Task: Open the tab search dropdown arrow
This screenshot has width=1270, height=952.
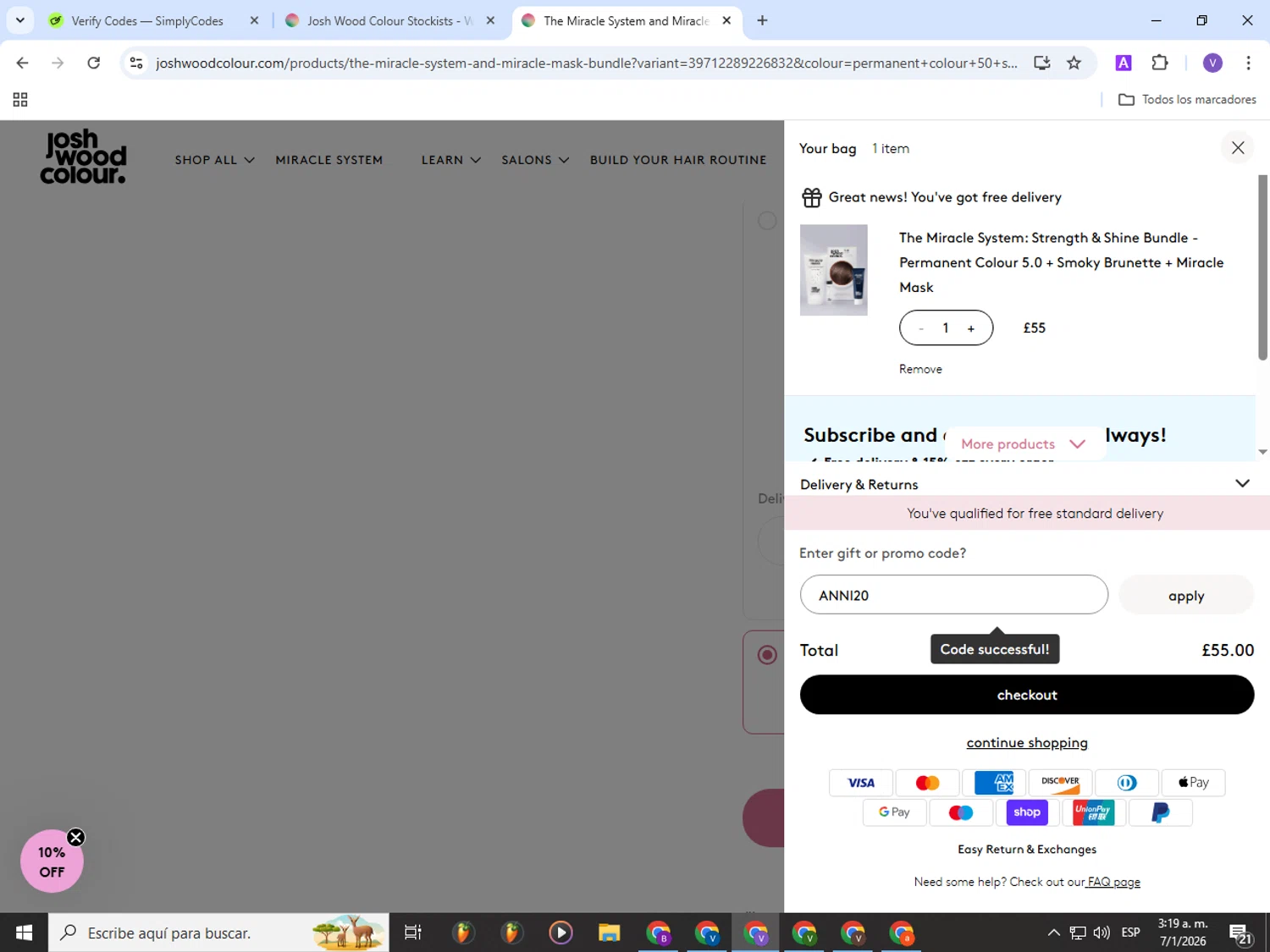Action: point(20,20)
